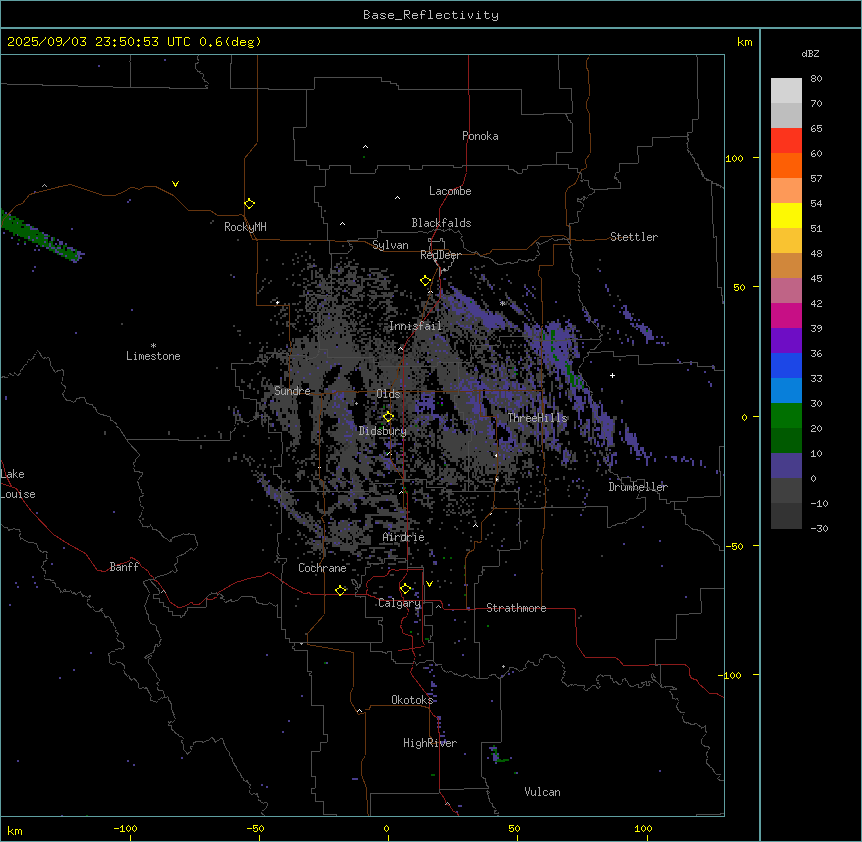Click the yellow diamond marker near Didsbury
The width and height of the screenshot is (862, 842).
tap(388, 417)
